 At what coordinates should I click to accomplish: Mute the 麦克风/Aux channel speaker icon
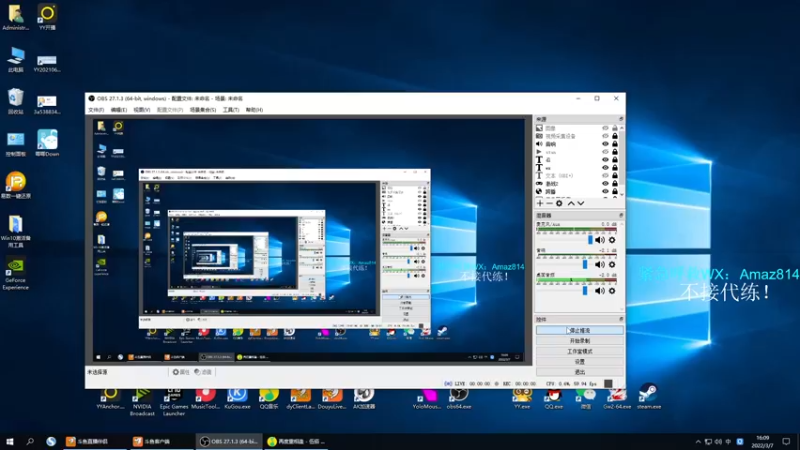pyautogui.click(x=600, y=240)
